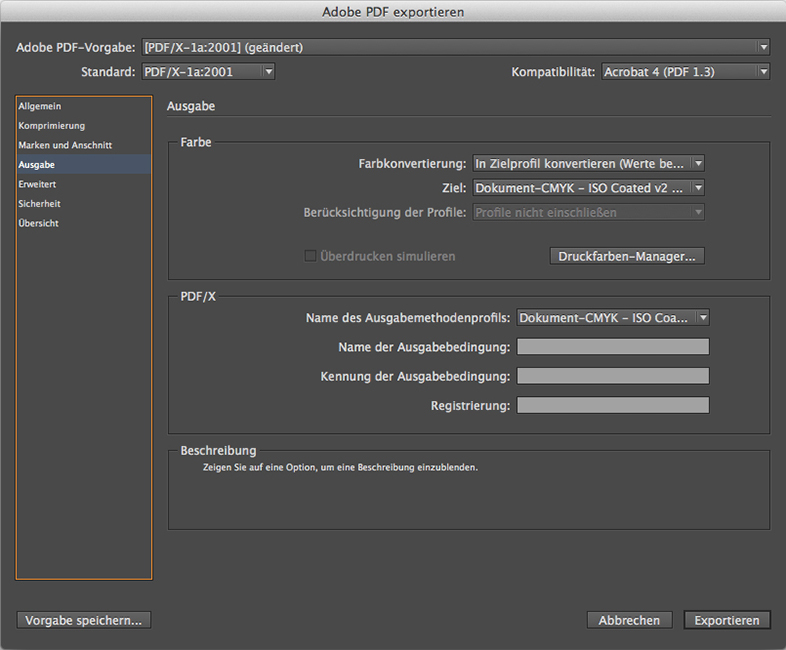Open the Ziel Dokument-CMYK dropdown
786x650 pixels.
[x=588, y=188]
